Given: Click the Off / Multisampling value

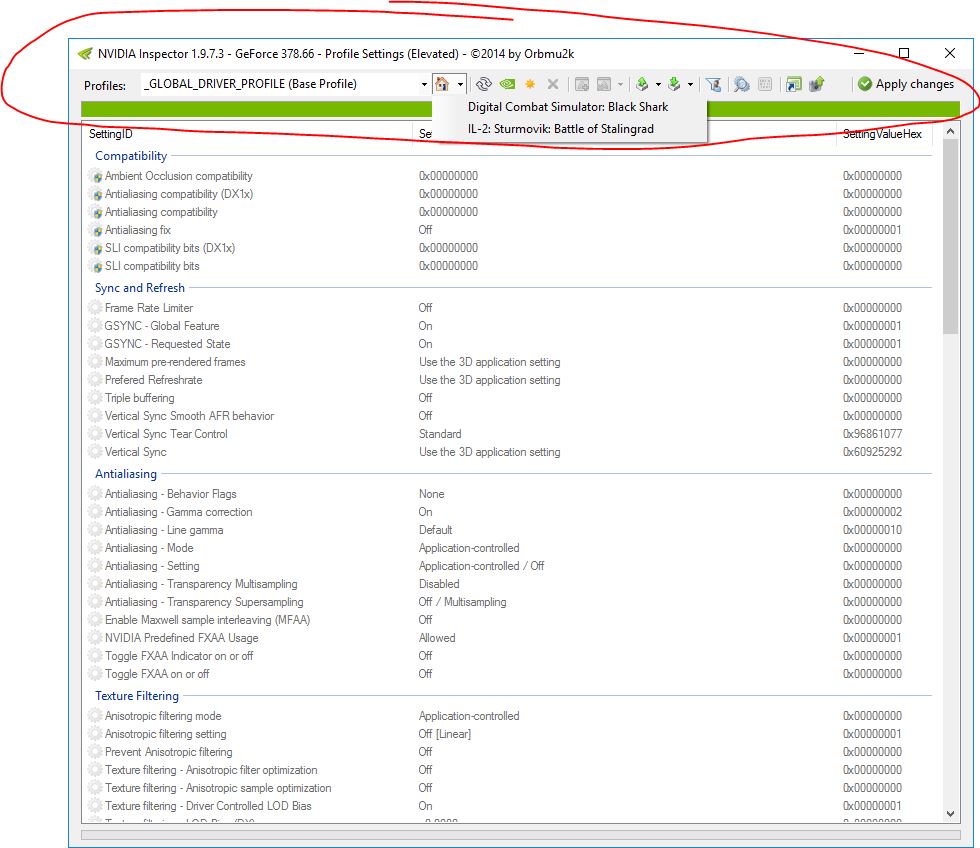Looking at the screenshot, I should [x=462, y=602].
